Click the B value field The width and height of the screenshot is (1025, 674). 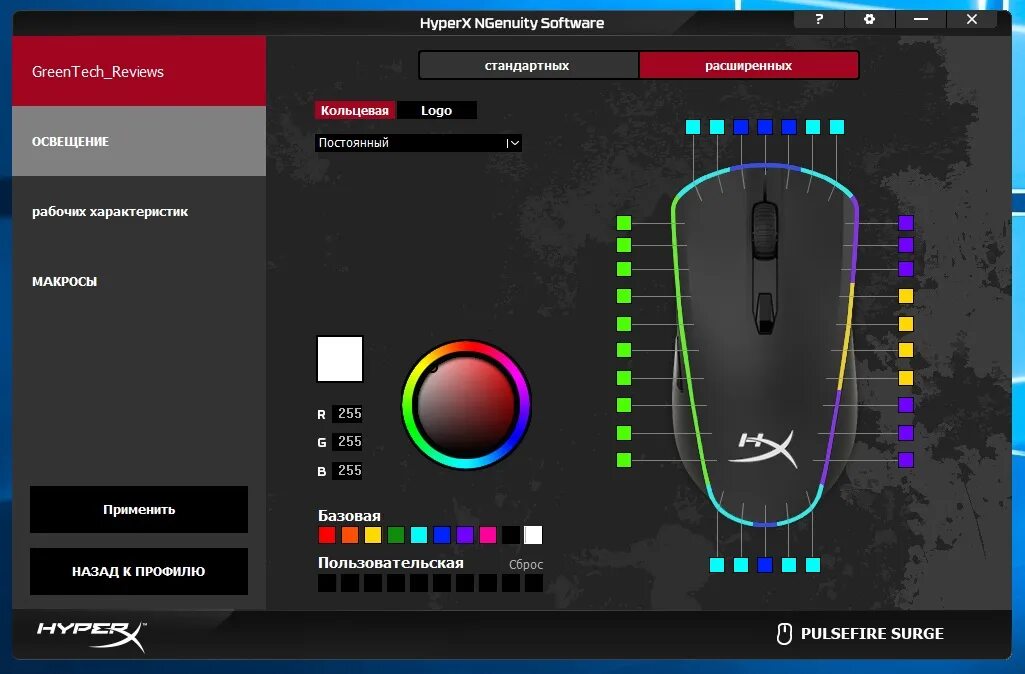pyautogui.click(x=348, y=470)
